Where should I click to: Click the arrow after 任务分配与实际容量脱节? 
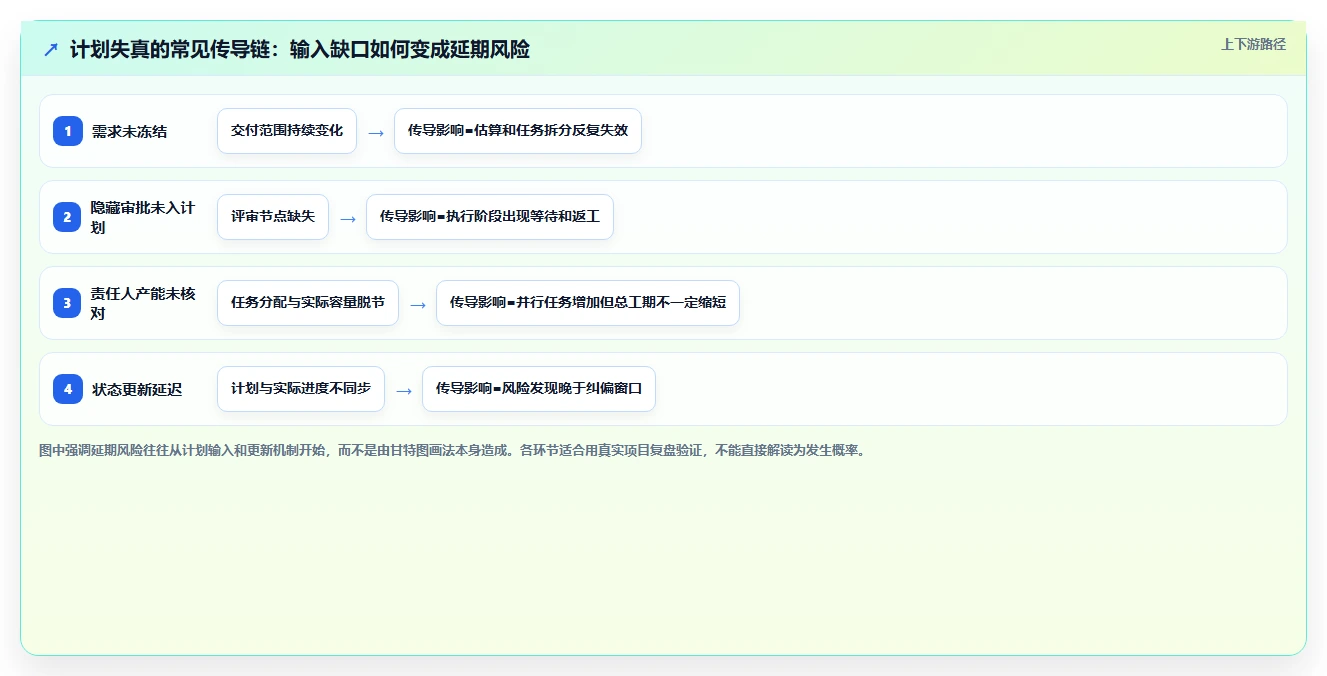click(418, 304)
